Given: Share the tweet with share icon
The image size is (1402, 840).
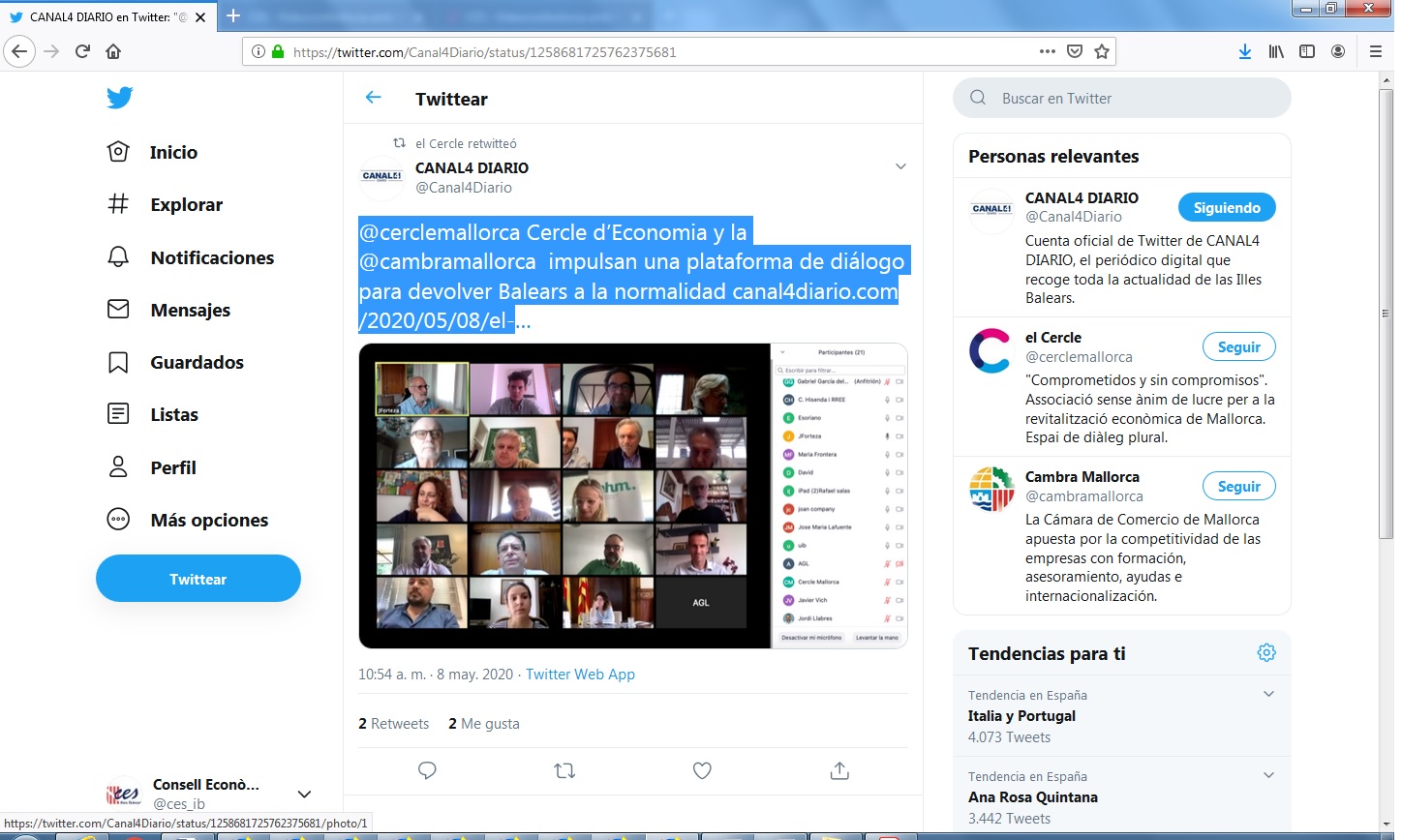Looking at the screenshot, I should (839, 770).
